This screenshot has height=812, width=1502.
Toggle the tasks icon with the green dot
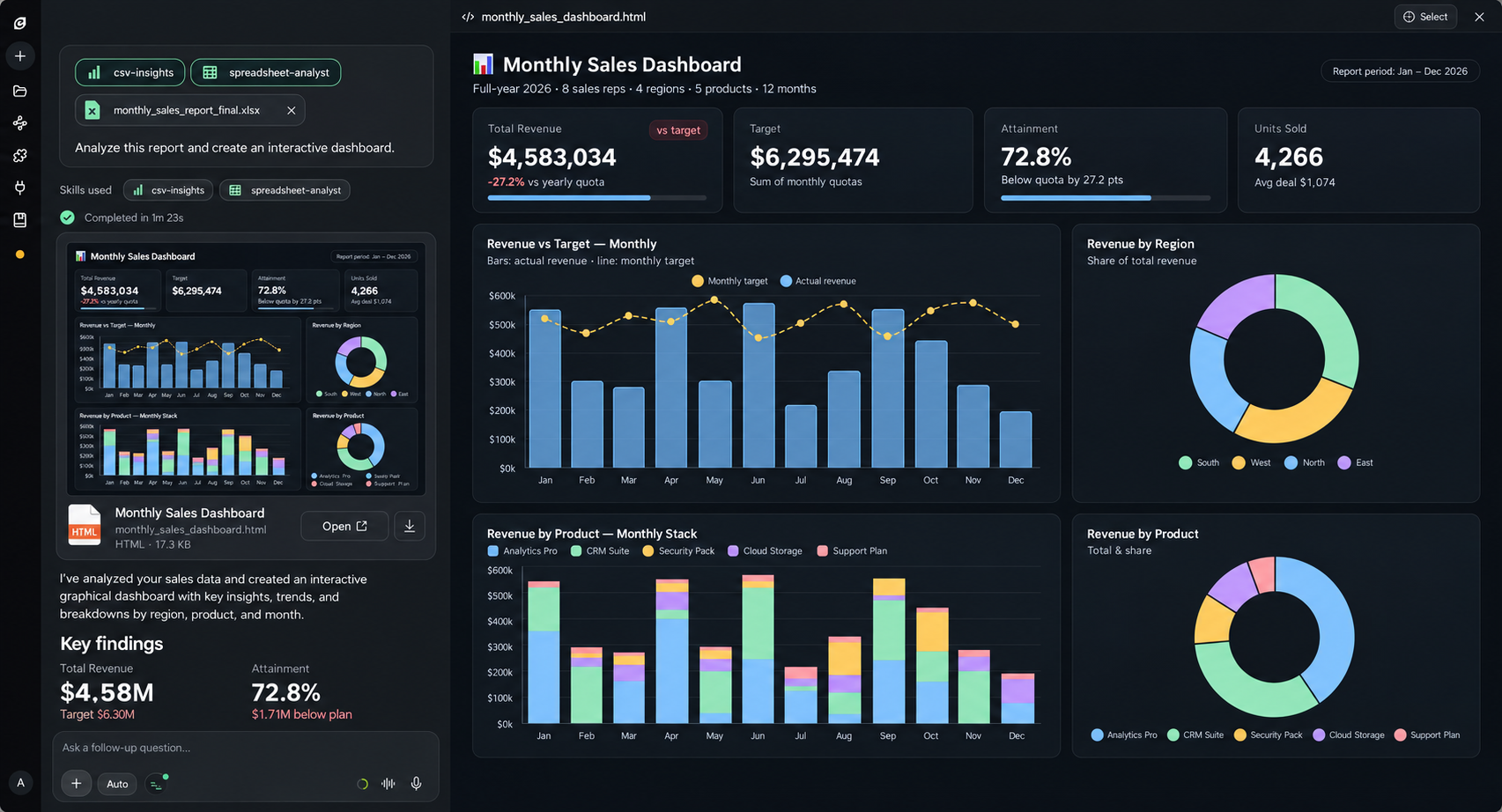point(157,784)
